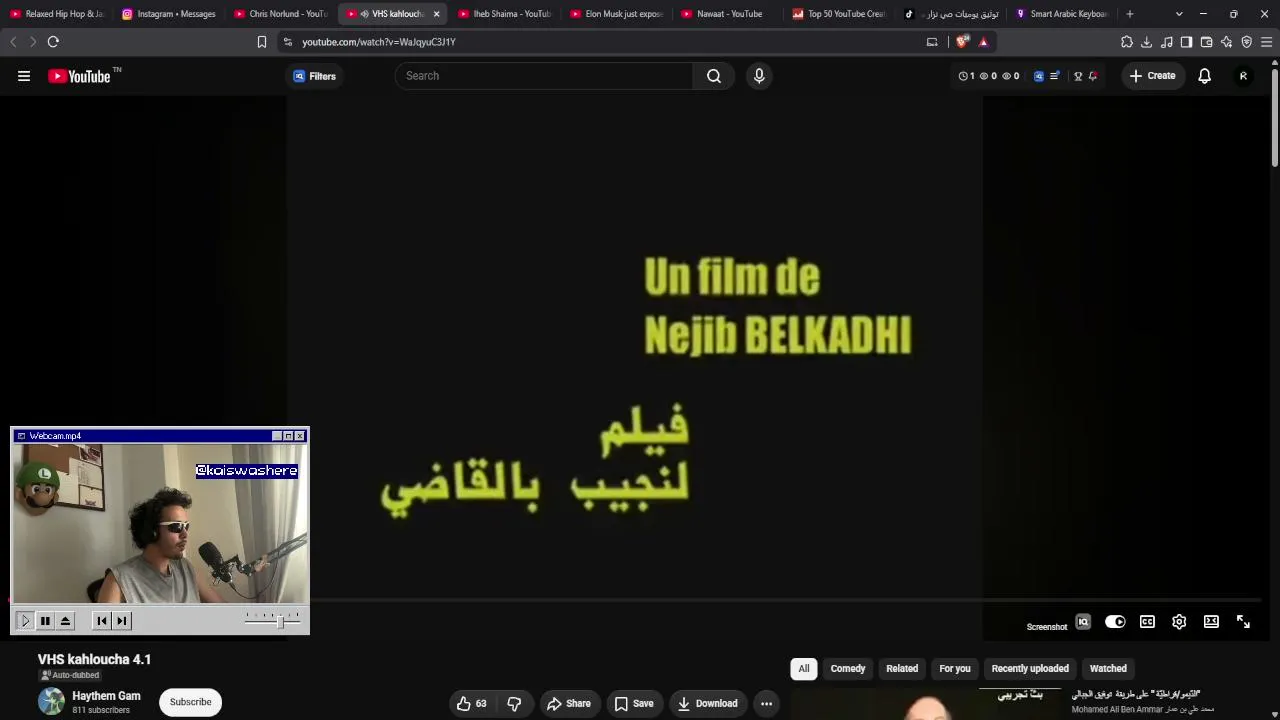Open the browser extensions puzzle icon

tap(1127, 42)
